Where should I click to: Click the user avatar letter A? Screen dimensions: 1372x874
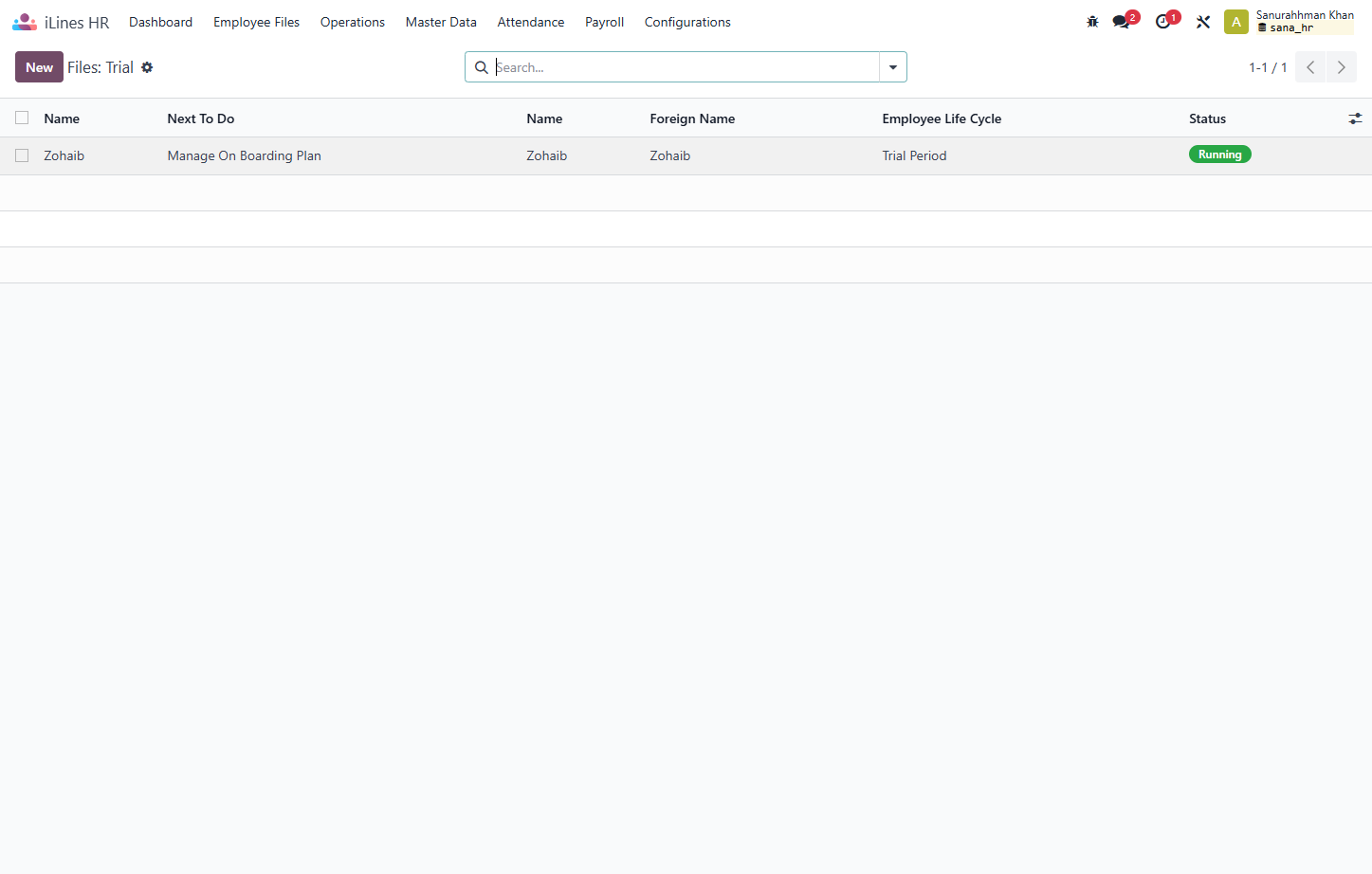point(1236,22)
